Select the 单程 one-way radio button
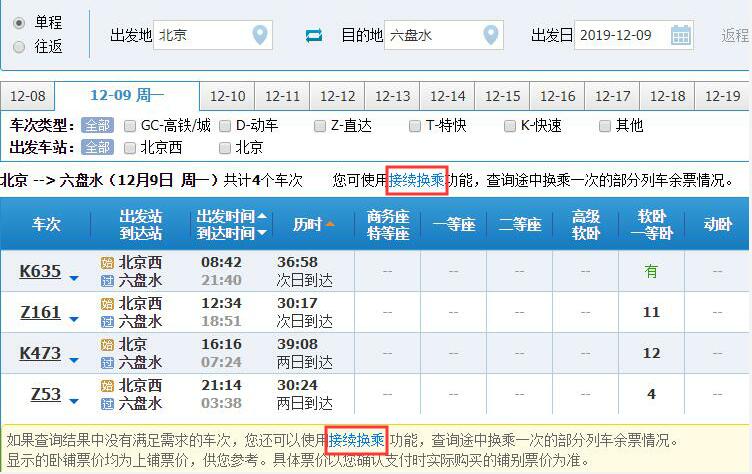The height and width of the screenshot is (474, 752). click(x=19, y=23)
